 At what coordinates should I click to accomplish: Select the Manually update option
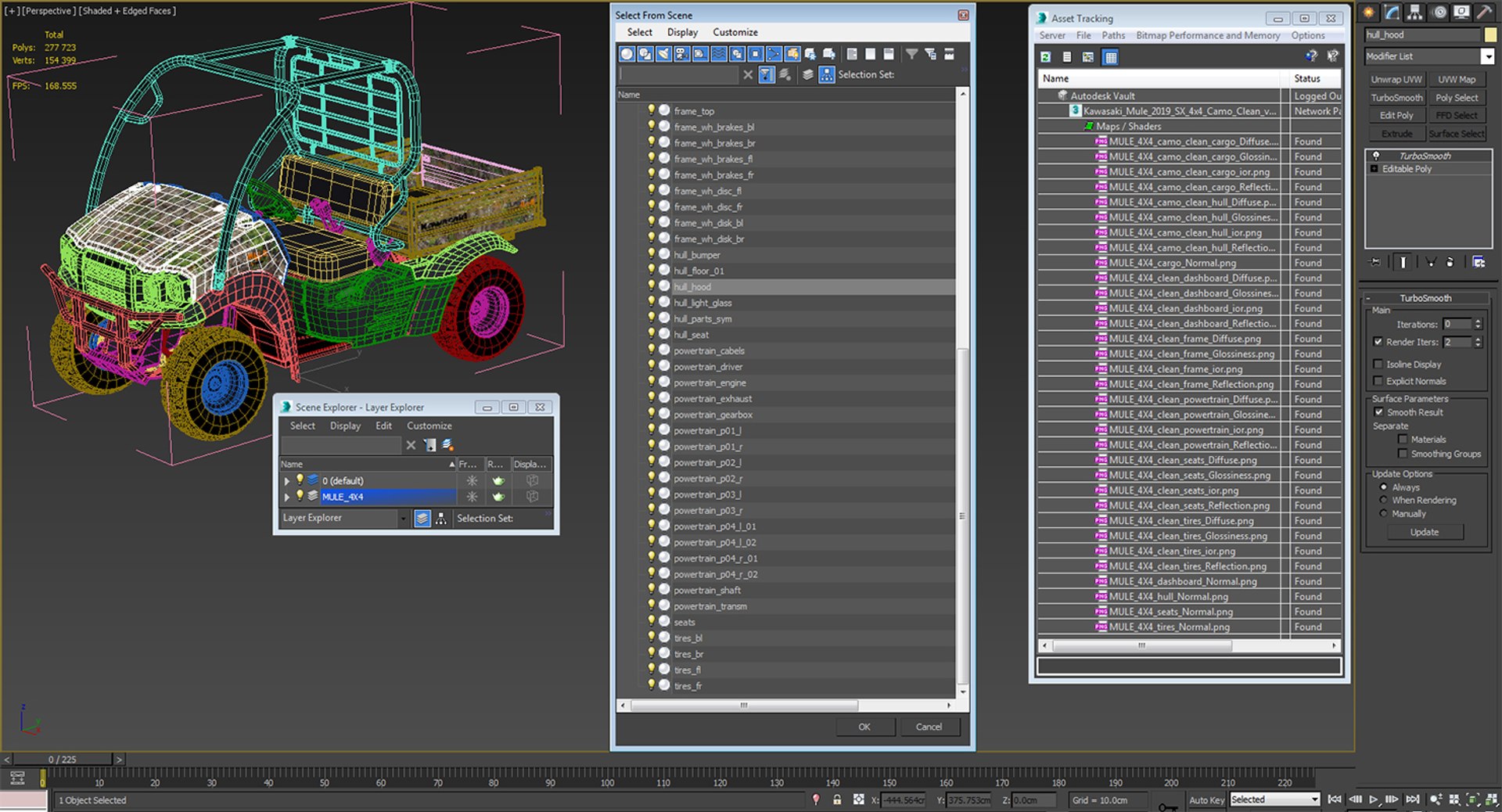point(1383,513)
